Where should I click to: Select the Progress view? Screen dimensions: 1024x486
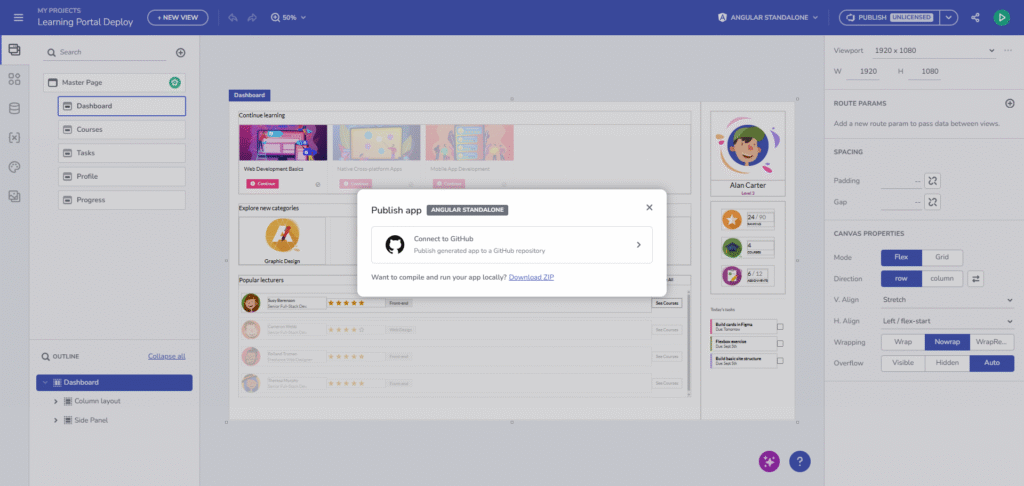point(122,200)
